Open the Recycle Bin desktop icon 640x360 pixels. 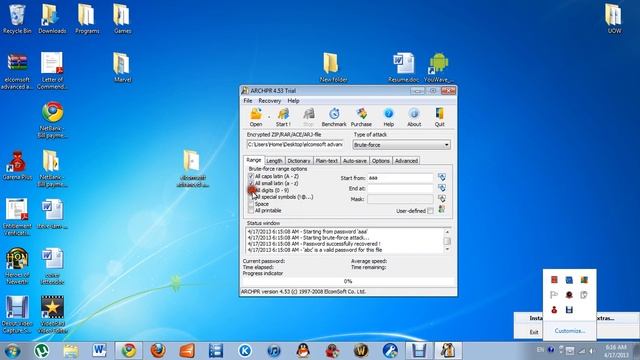coord(17,19)
